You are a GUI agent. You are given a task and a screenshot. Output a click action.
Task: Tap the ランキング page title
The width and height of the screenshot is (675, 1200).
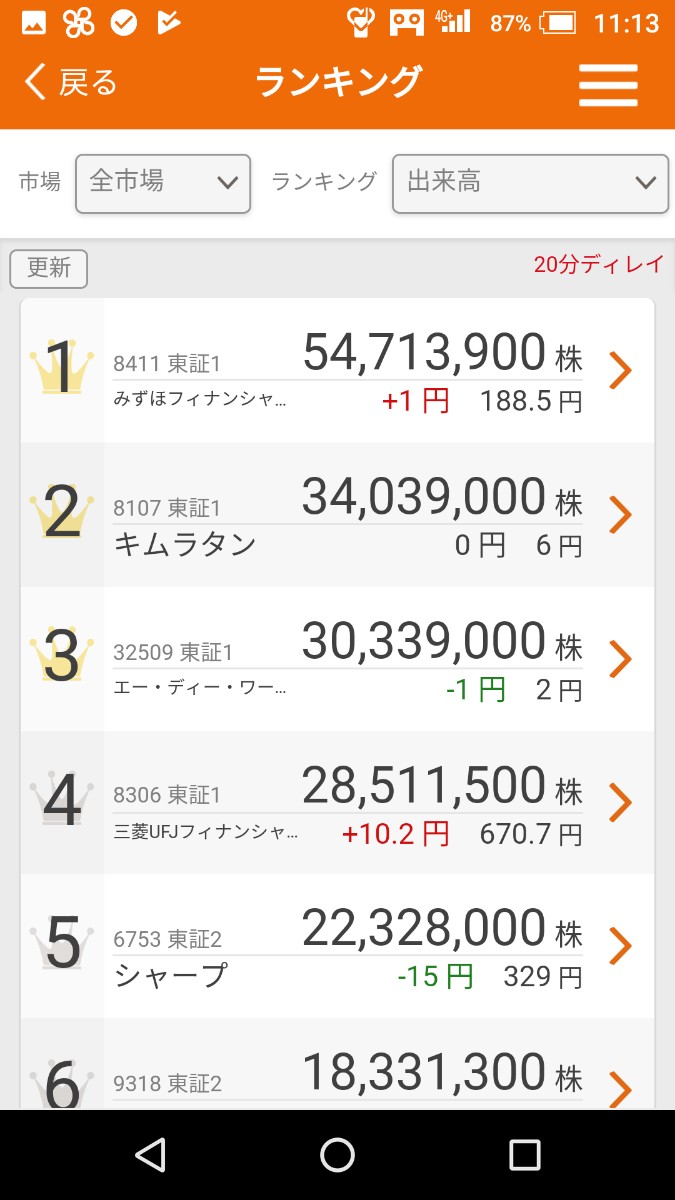click(x=338, y=82)
